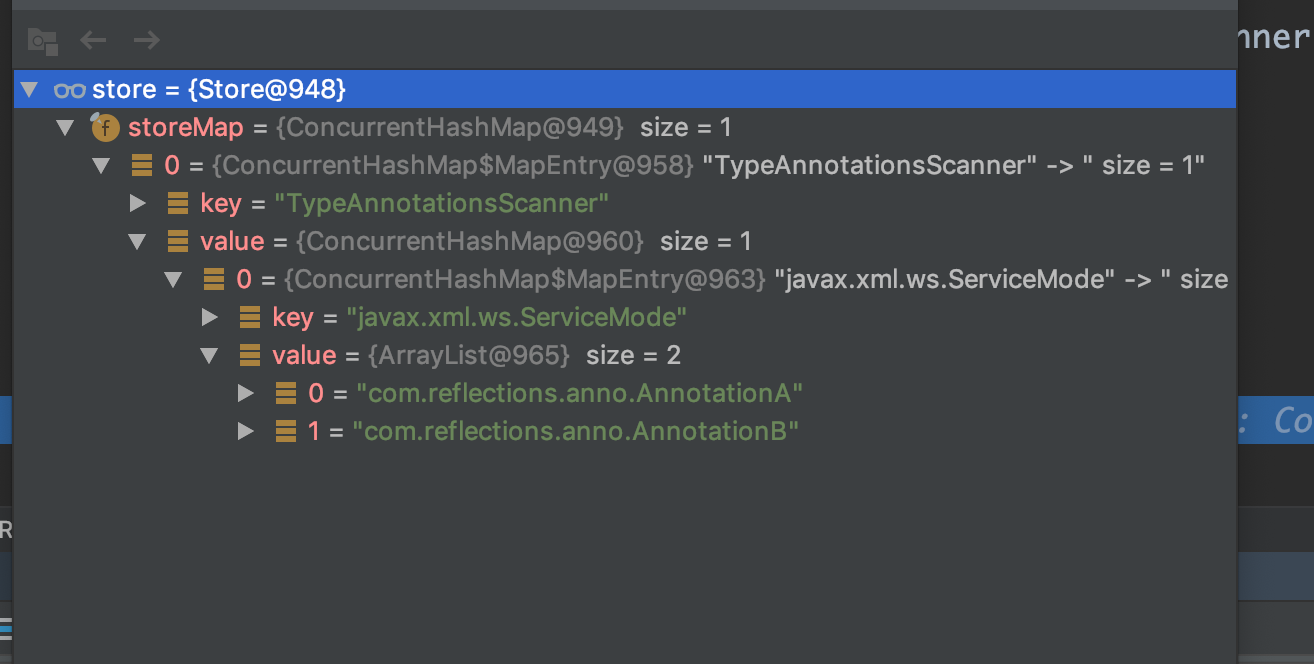Select the "com.reflections.anno.AnnotationA" string value

tap(580, 394)
